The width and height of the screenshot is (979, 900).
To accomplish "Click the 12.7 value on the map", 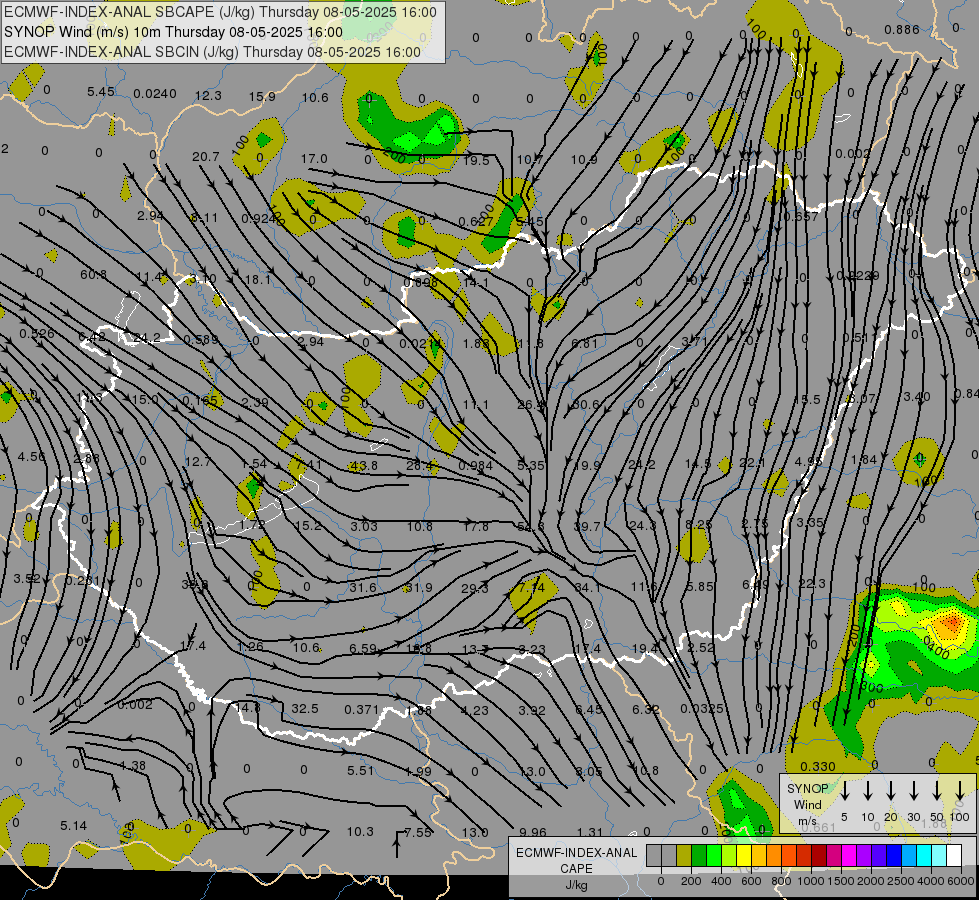I will 198,462.
